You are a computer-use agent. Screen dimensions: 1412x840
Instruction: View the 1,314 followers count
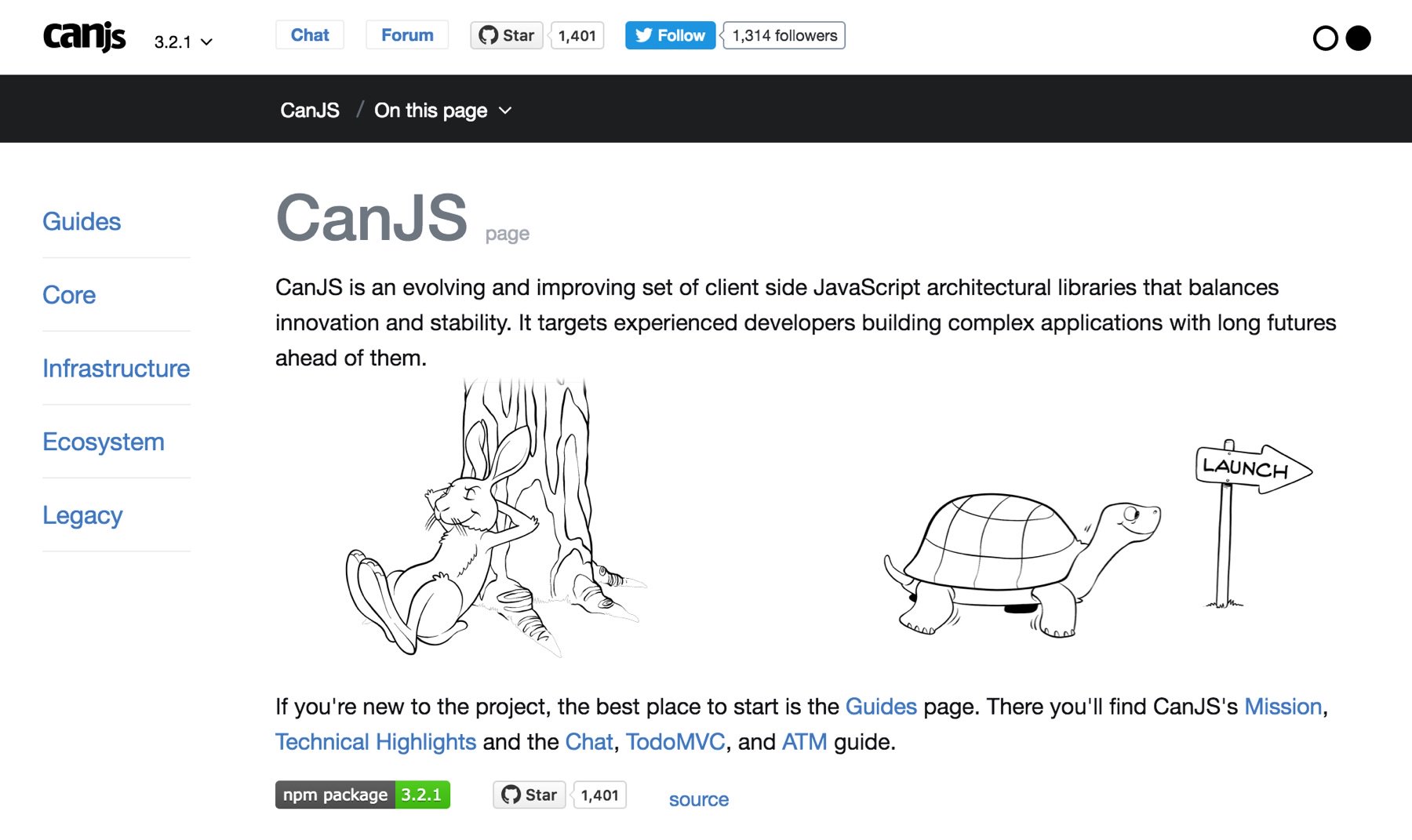[x=784, y=35]
